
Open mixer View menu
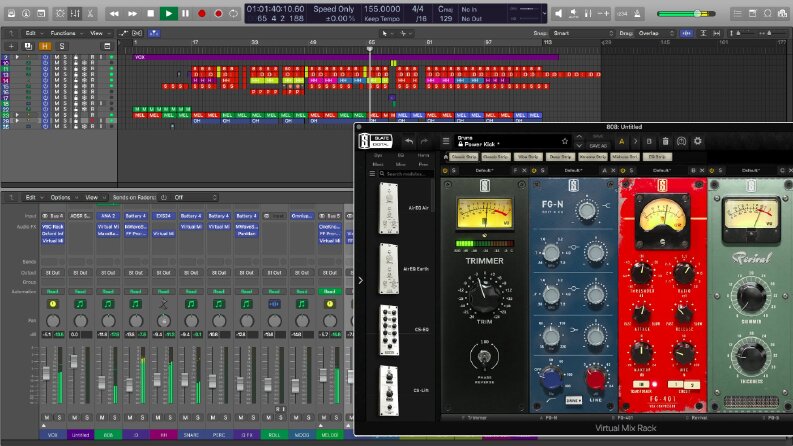[x=94, y=197]
